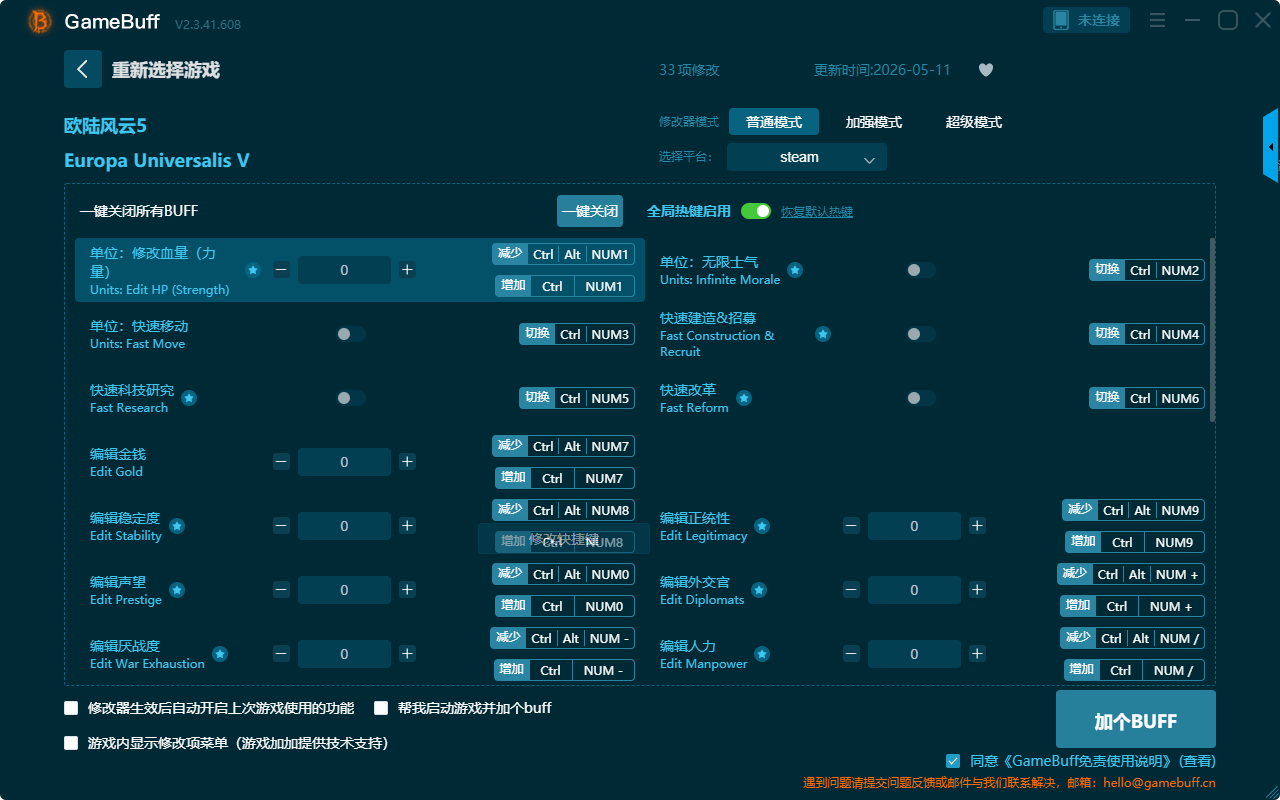This screenshot has height=800, width=1280.
Task: Click Edit Stability value input field
Action: point(344,526)
